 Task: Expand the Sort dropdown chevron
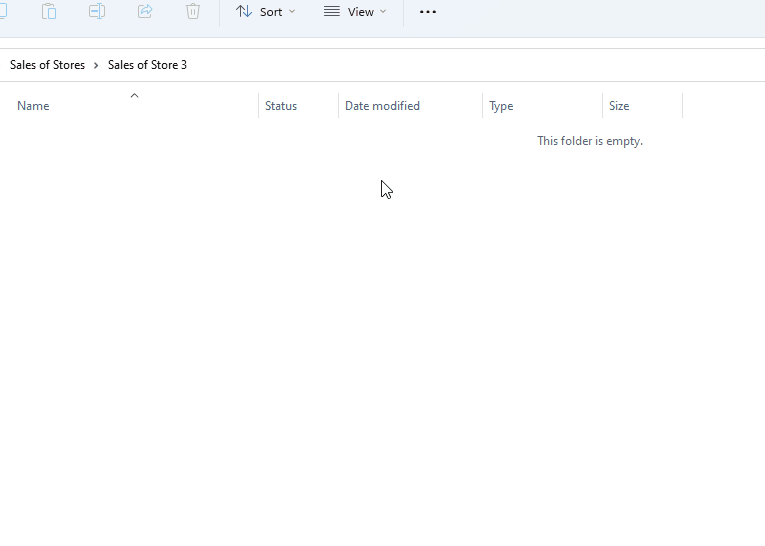pyautogui.click(x=292, y=12)
